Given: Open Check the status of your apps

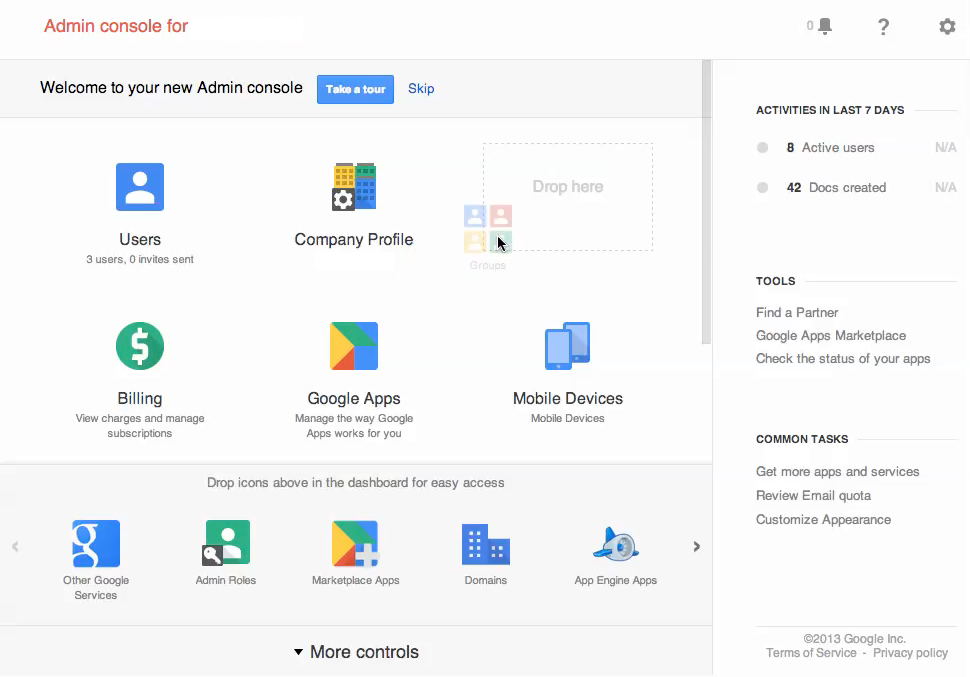Looking at the screenshot, I should [x=843, y=358].
